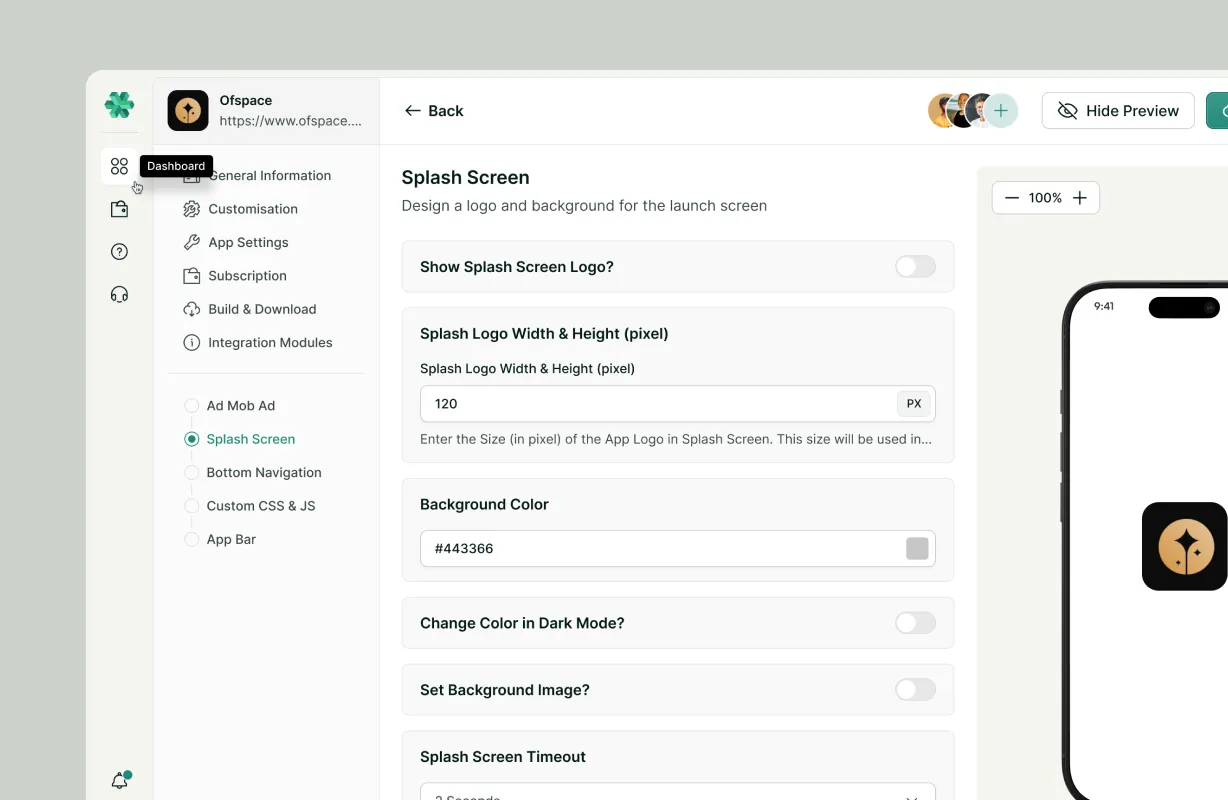
Task: Turn on Set Background Image switch
Action: tap(915, 689)
